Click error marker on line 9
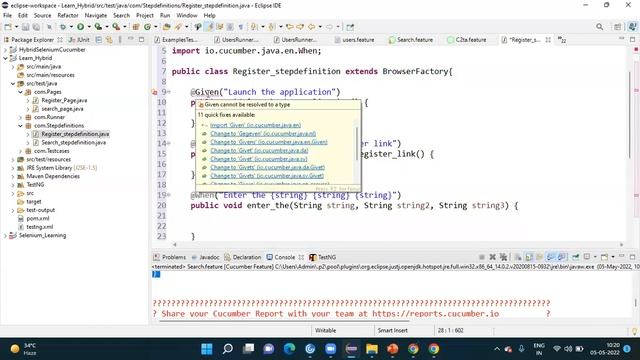This screenshot has height=360, width=640. coord(154,92)
